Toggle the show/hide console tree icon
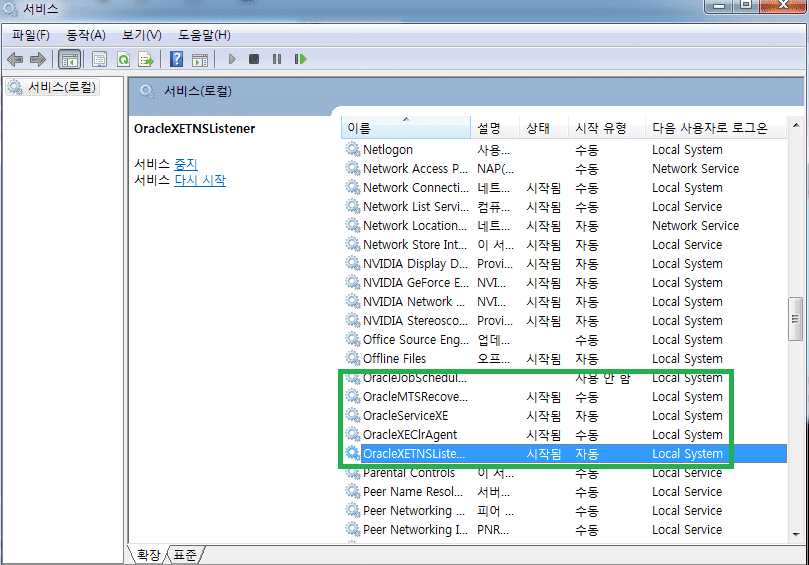 point(69,59)
